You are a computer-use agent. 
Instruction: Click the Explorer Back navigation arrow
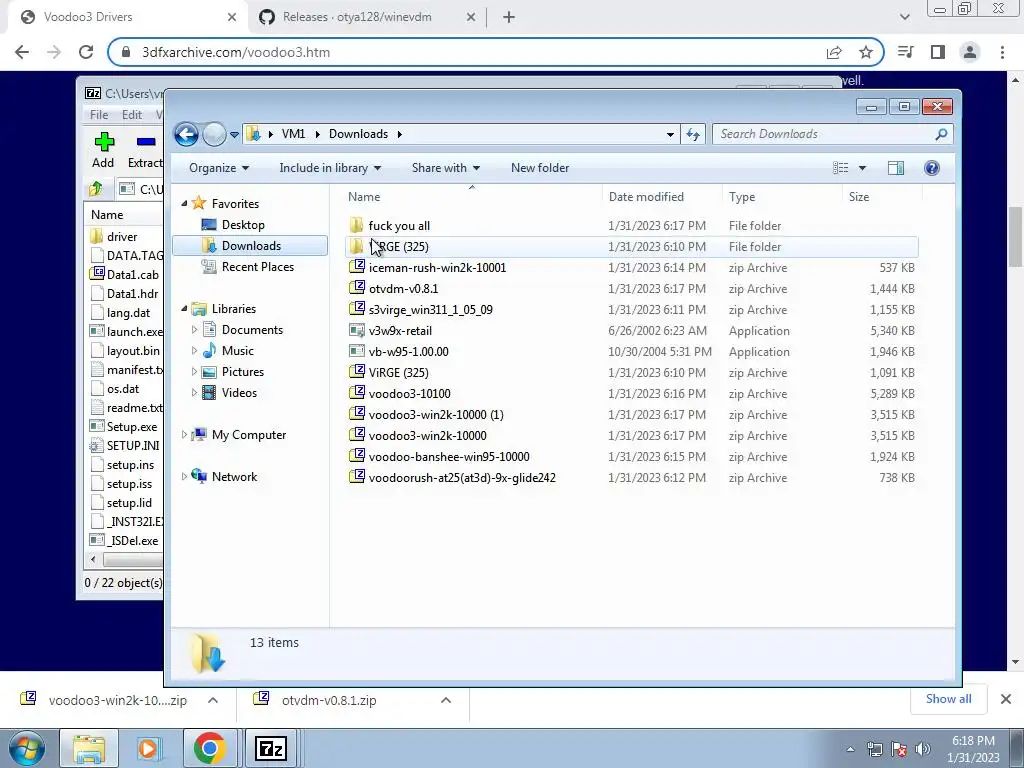pyautogui.click(x=186, y=135)
